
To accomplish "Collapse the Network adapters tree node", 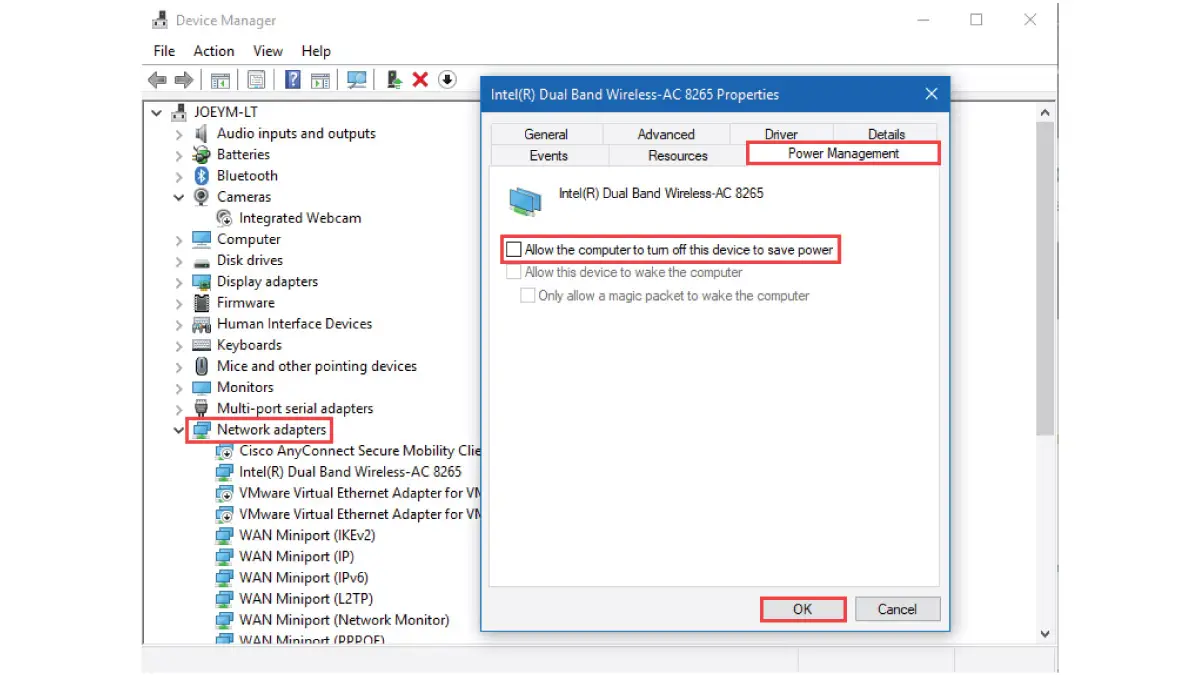I will pos(177,430).
